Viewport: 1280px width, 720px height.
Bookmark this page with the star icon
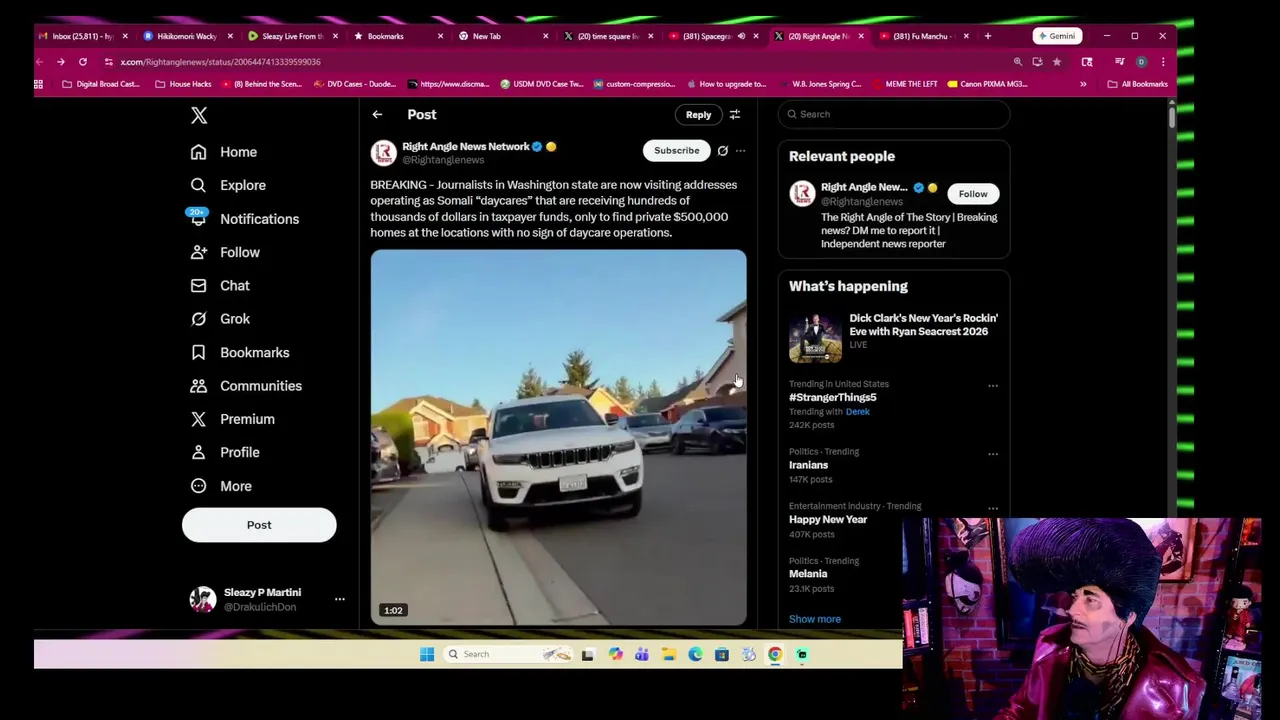click(1057, 62)
